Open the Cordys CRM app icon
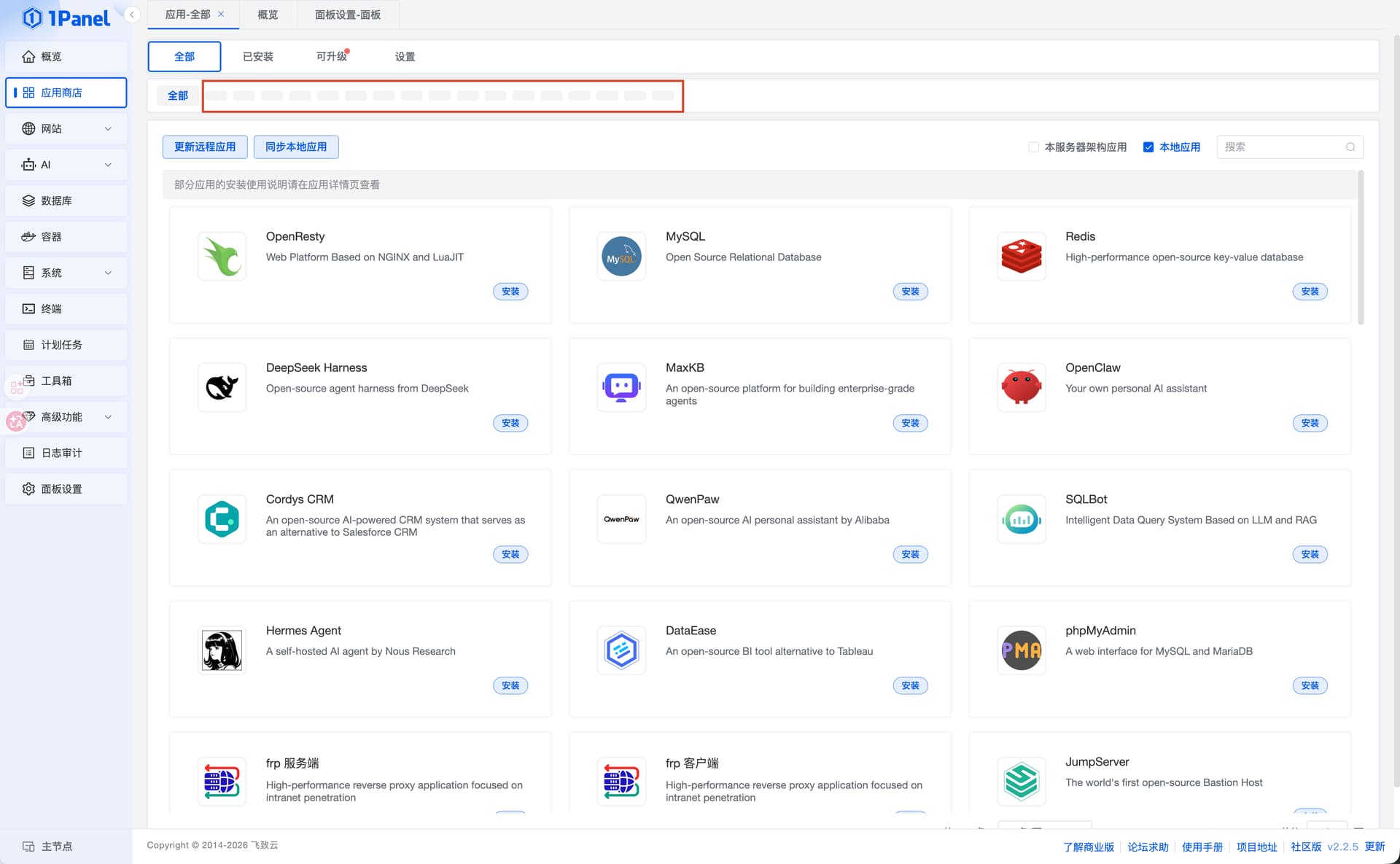Image resolution: width=1400 pixels, height=864 pixels. [x=222, y=519]
